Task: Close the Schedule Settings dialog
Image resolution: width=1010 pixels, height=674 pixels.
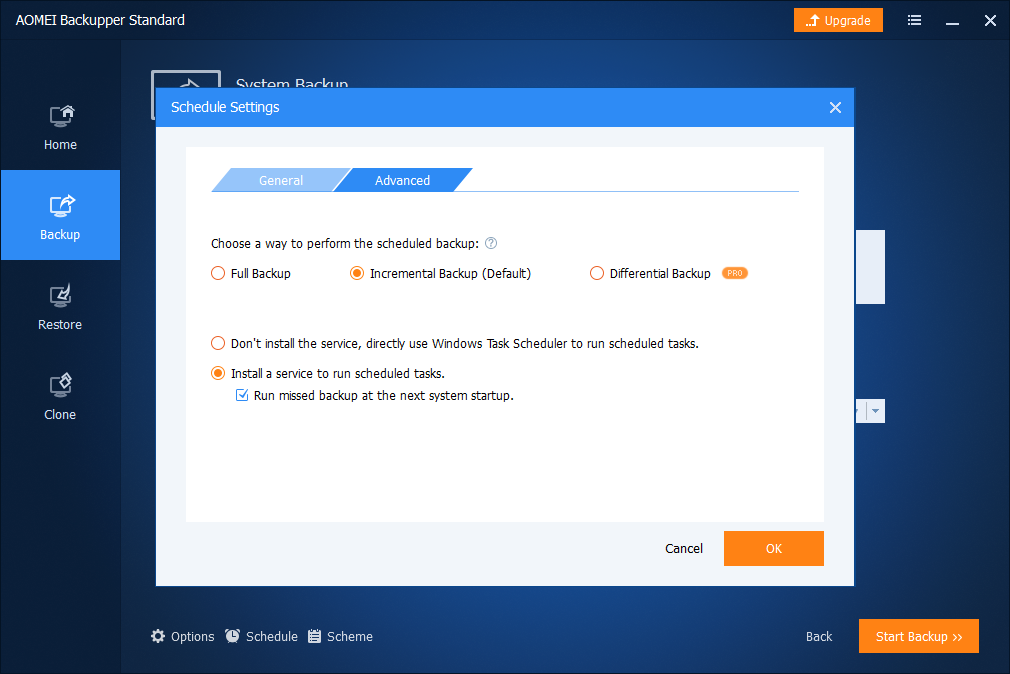Action: [835, 108]
